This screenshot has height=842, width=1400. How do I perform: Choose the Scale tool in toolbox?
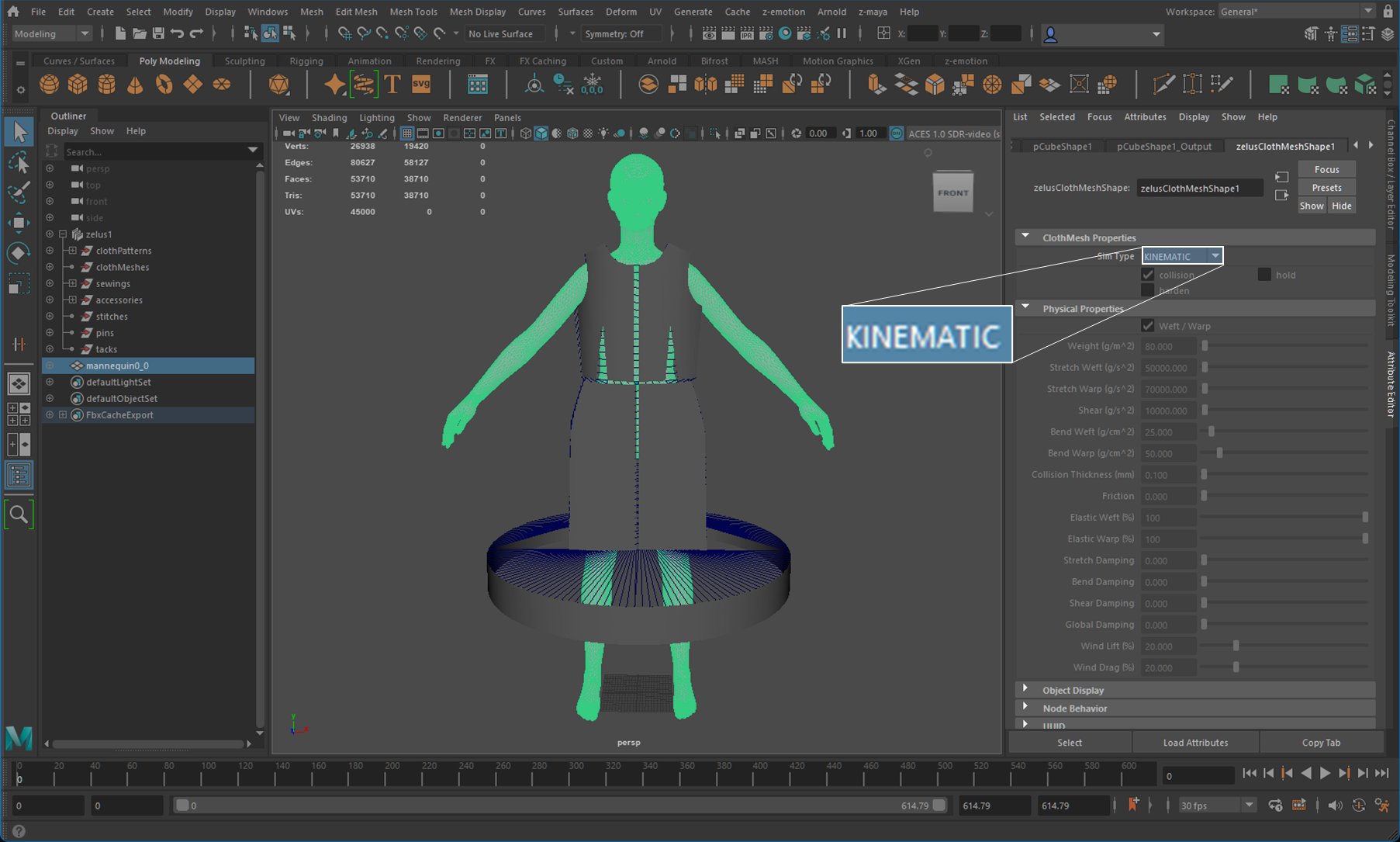[x=19, y=284]
